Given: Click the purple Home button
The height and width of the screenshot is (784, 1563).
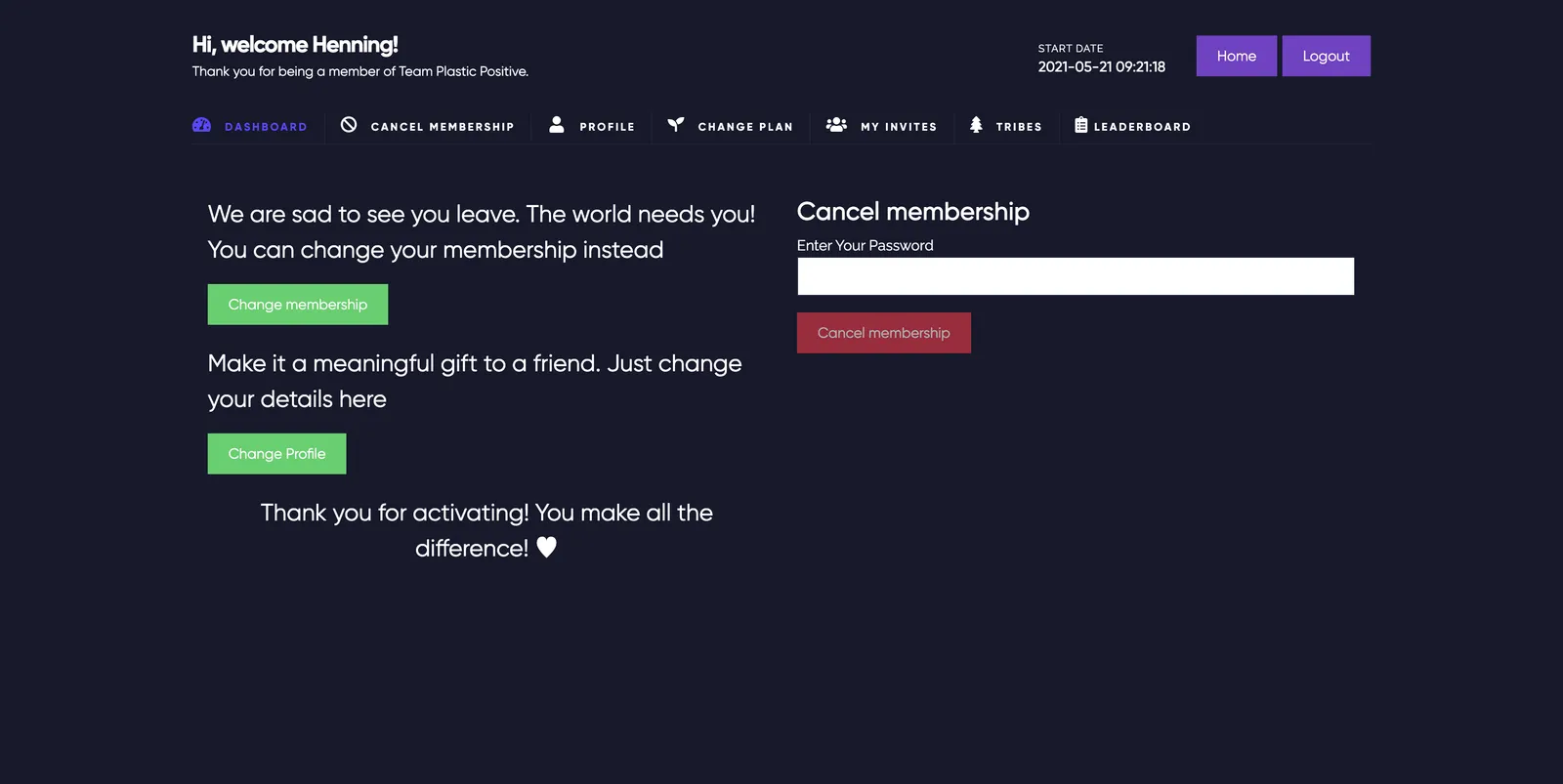Looking at the screenshot, I should pos(1237,56).
